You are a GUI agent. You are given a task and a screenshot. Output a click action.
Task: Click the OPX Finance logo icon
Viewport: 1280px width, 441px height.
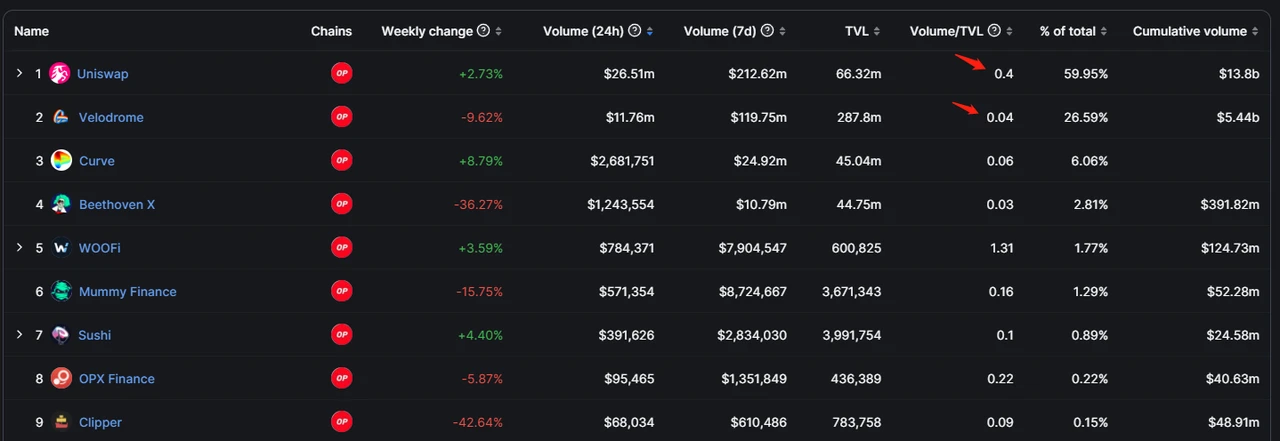[61, 378]
